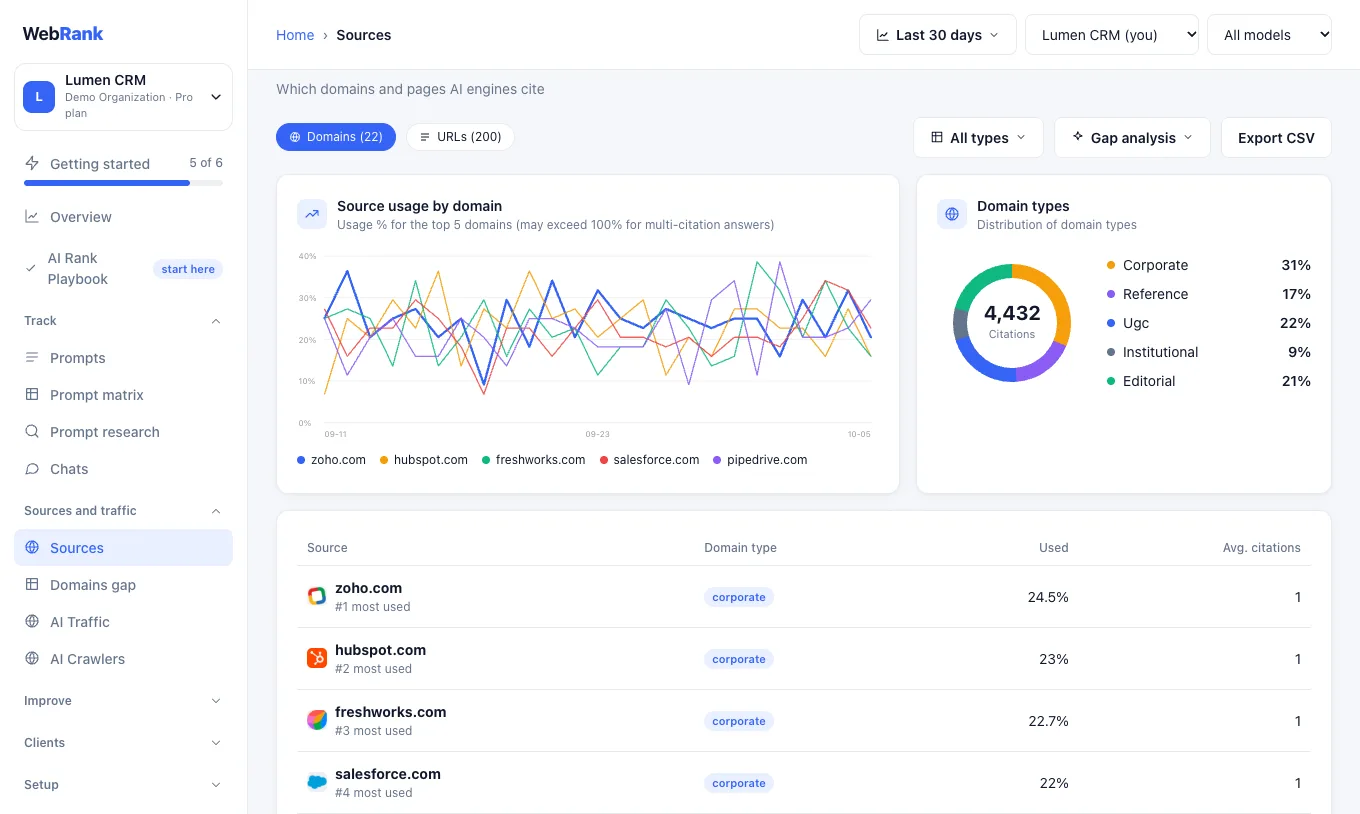Open Sources in the sidebar menu

pyautogui.click(x=123, y=548)
